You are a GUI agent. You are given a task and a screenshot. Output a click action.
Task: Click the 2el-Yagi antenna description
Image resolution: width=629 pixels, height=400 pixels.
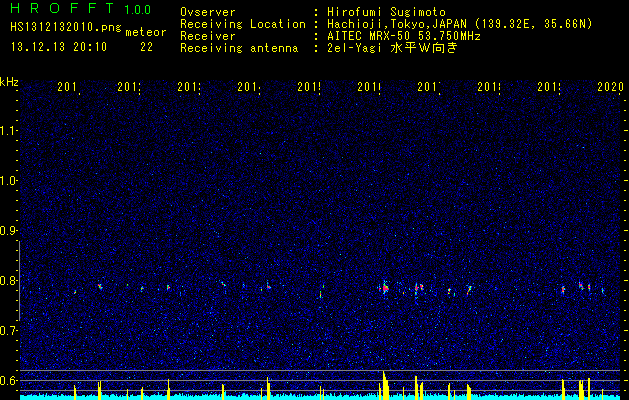pos(392,49)
